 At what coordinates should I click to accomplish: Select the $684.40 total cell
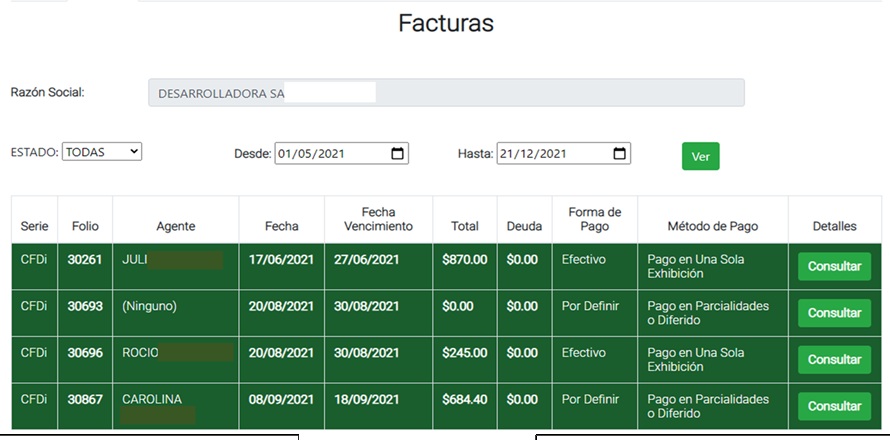tap(464, 399)
